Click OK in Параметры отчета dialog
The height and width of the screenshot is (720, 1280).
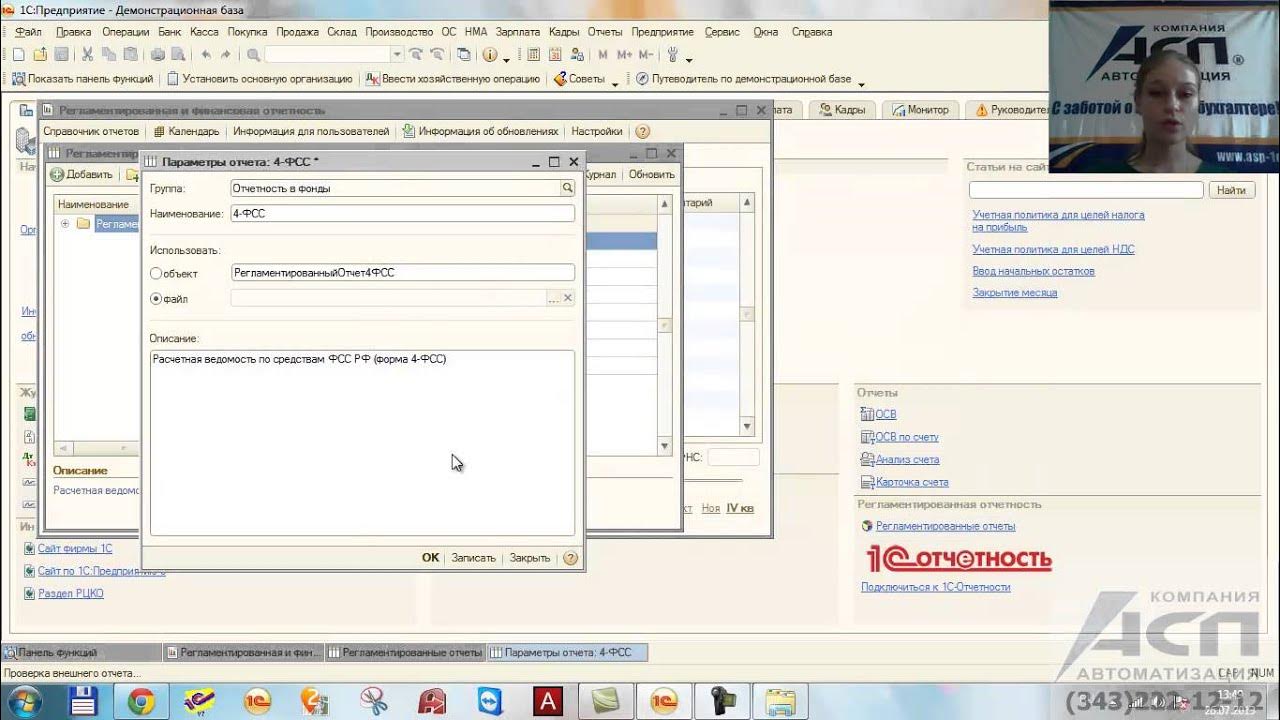click(430, 558)
